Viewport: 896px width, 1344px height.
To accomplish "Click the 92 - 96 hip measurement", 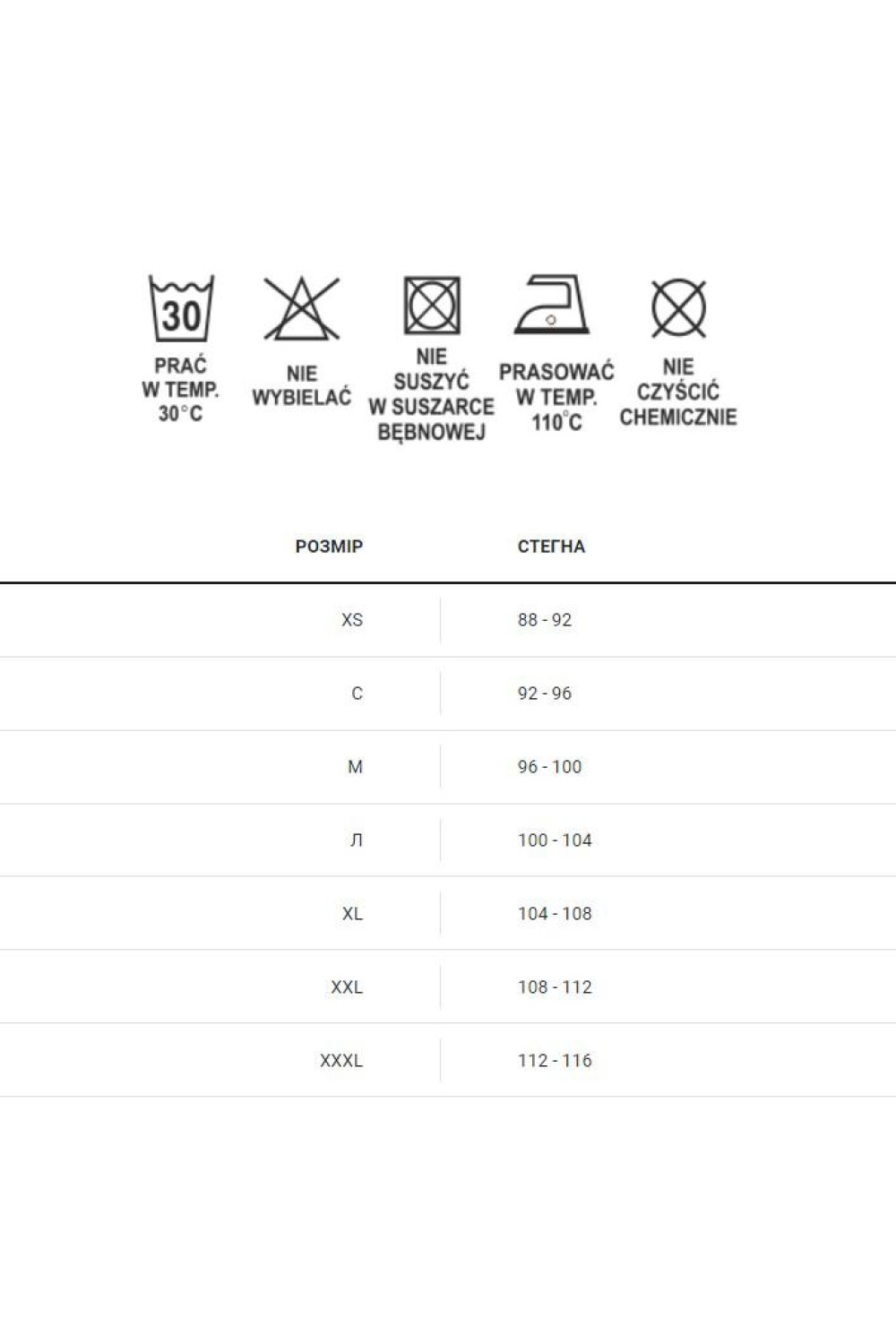I will click(545, 694).
